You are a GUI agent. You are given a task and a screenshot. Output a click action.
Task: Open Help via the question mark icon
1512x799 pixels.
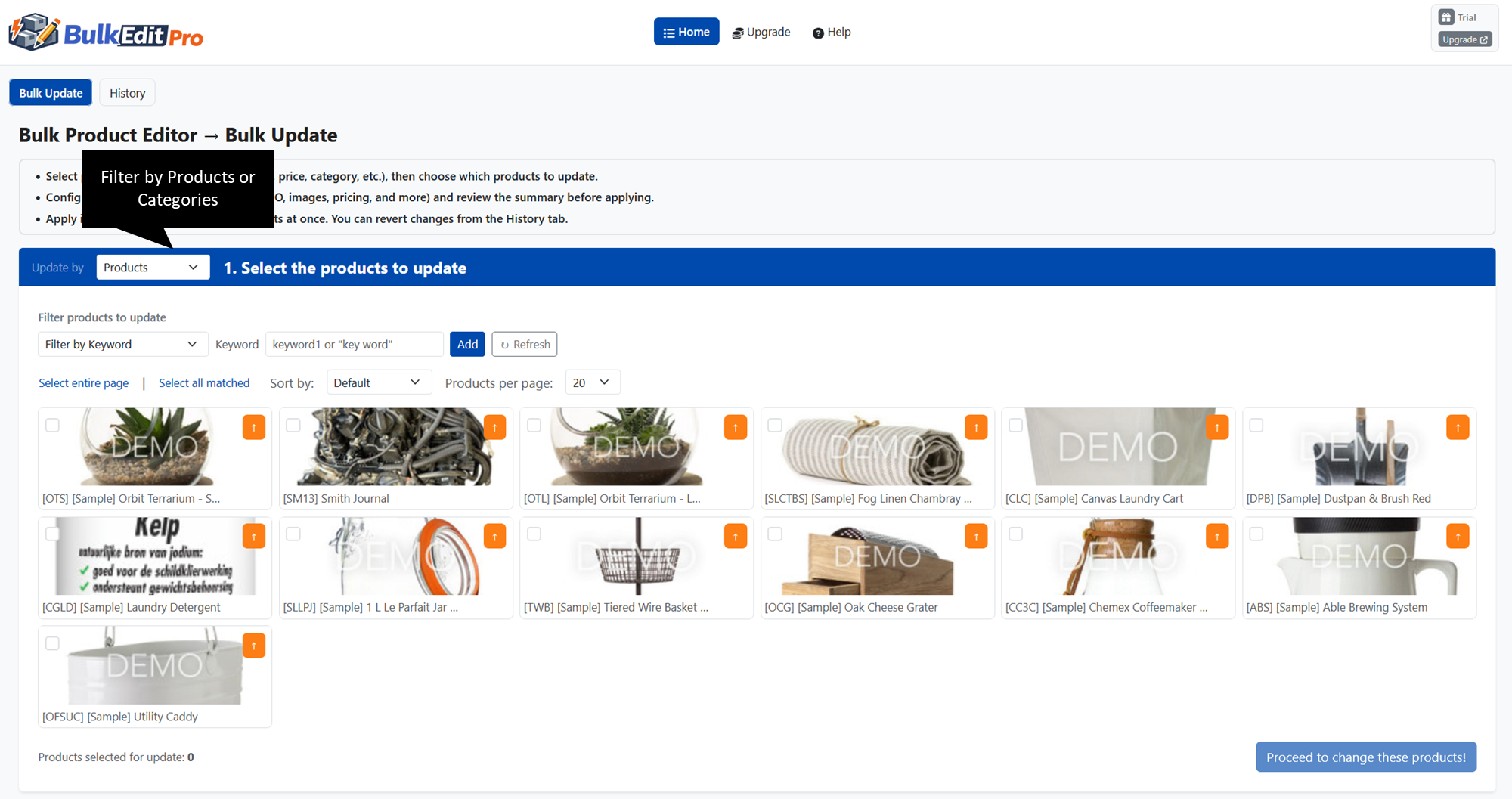coord(818,33)
